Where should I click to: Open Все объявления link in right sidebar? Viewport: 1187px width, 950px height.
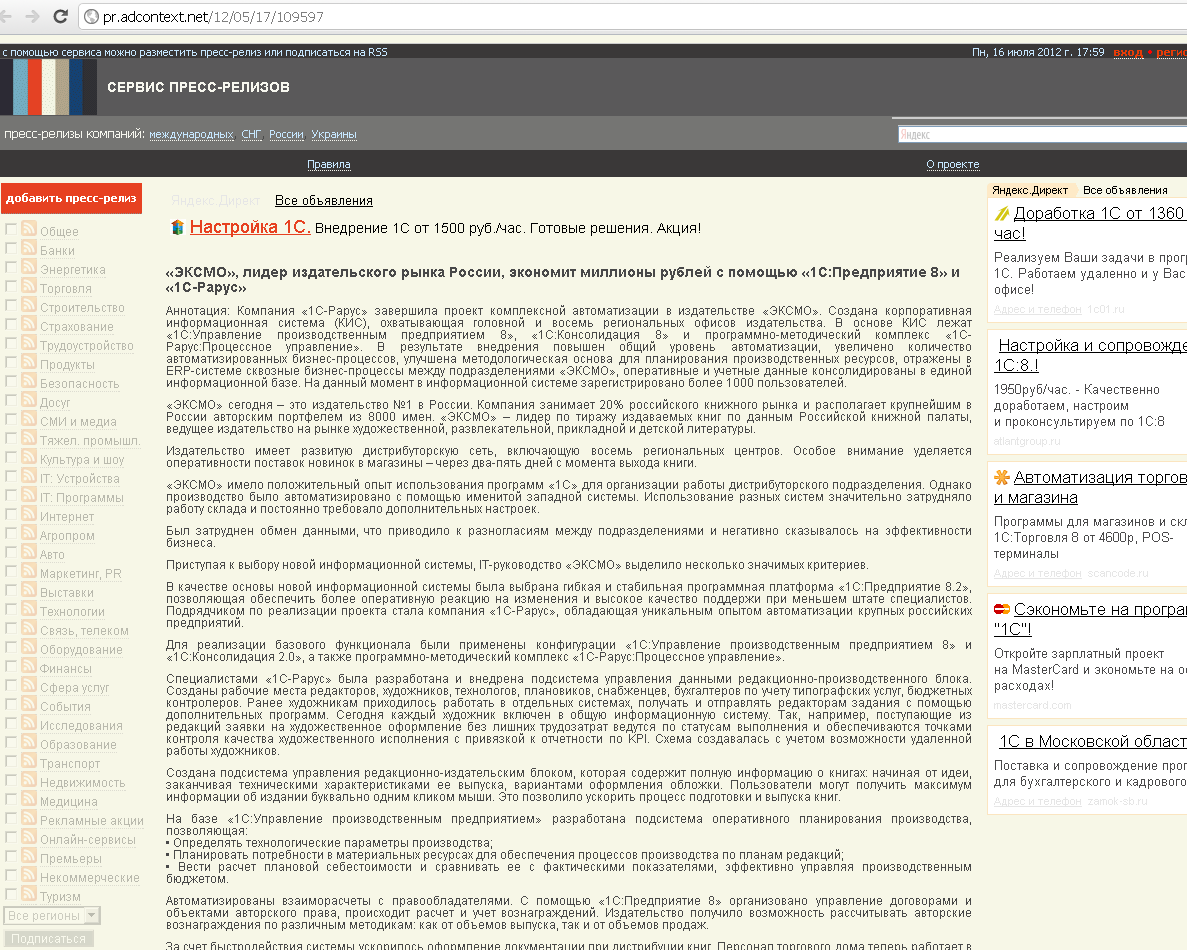tap(1125, 190)
